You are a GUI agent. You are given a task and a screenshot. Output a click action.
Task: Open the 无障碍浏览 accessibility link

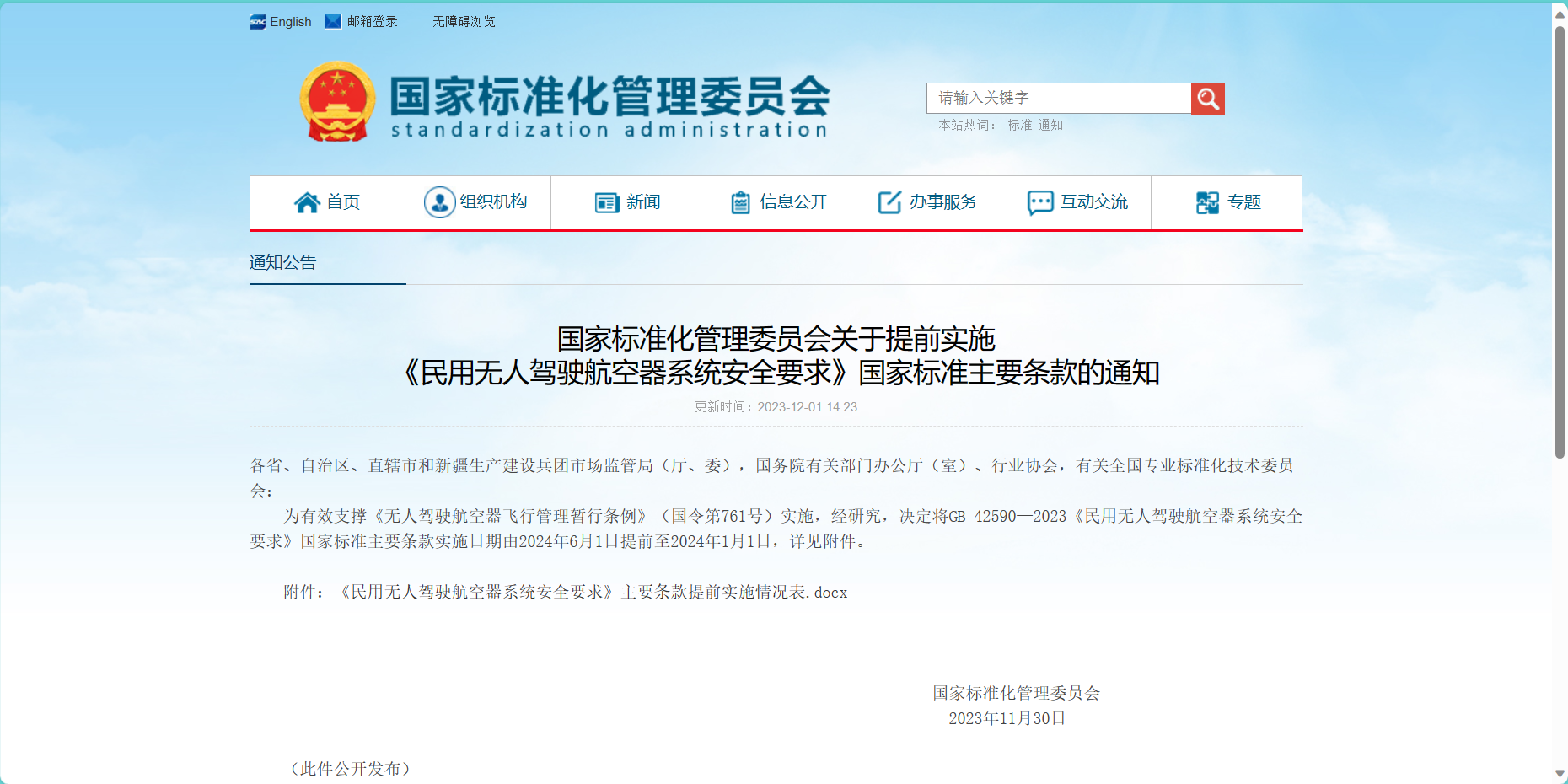[464, 22]
